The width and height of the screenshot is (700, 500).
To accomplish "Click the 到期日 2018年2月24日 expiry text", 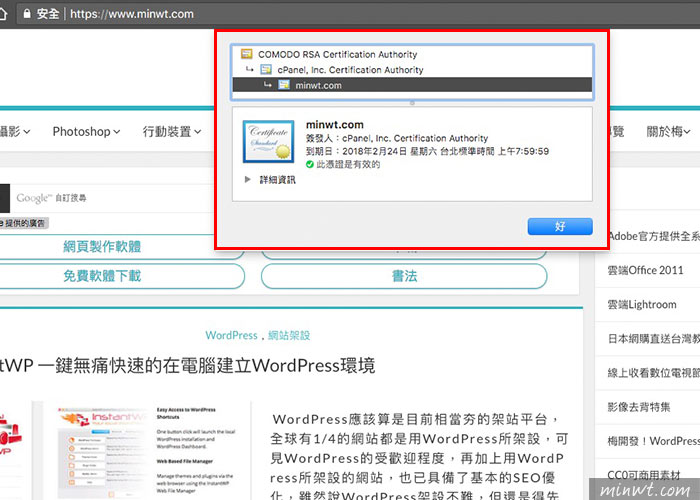I will 427,151.
